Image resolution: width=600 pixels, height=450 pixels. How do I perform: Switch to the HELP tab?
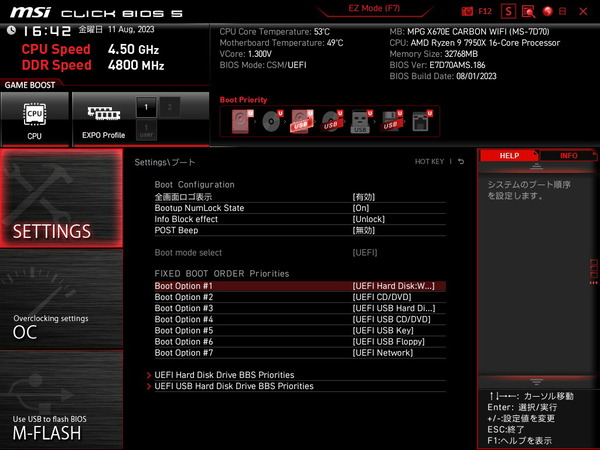click(509, 156)
